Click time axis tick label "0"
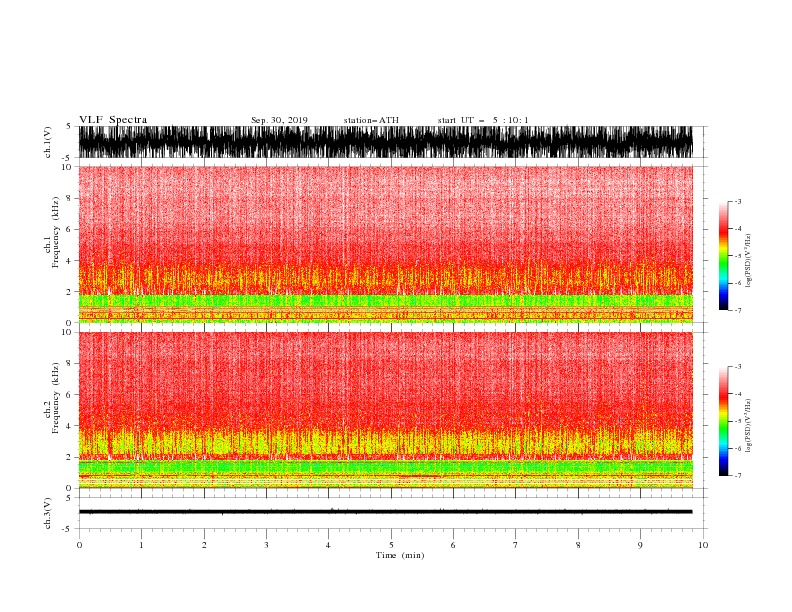This screenshot has width=792, height=612. coord(79,545)
